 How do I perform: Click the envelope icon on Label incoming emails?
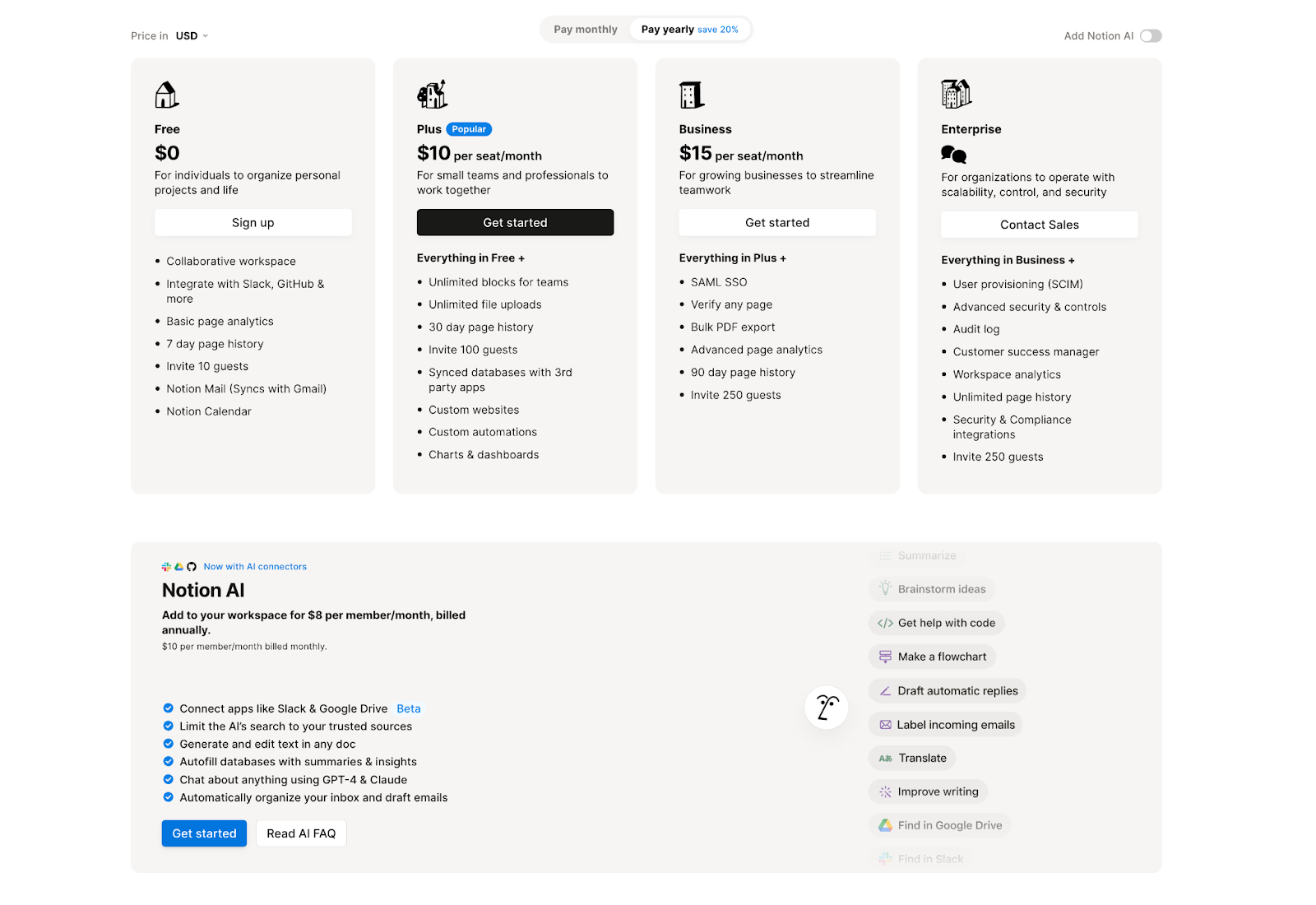coord(885,725)
